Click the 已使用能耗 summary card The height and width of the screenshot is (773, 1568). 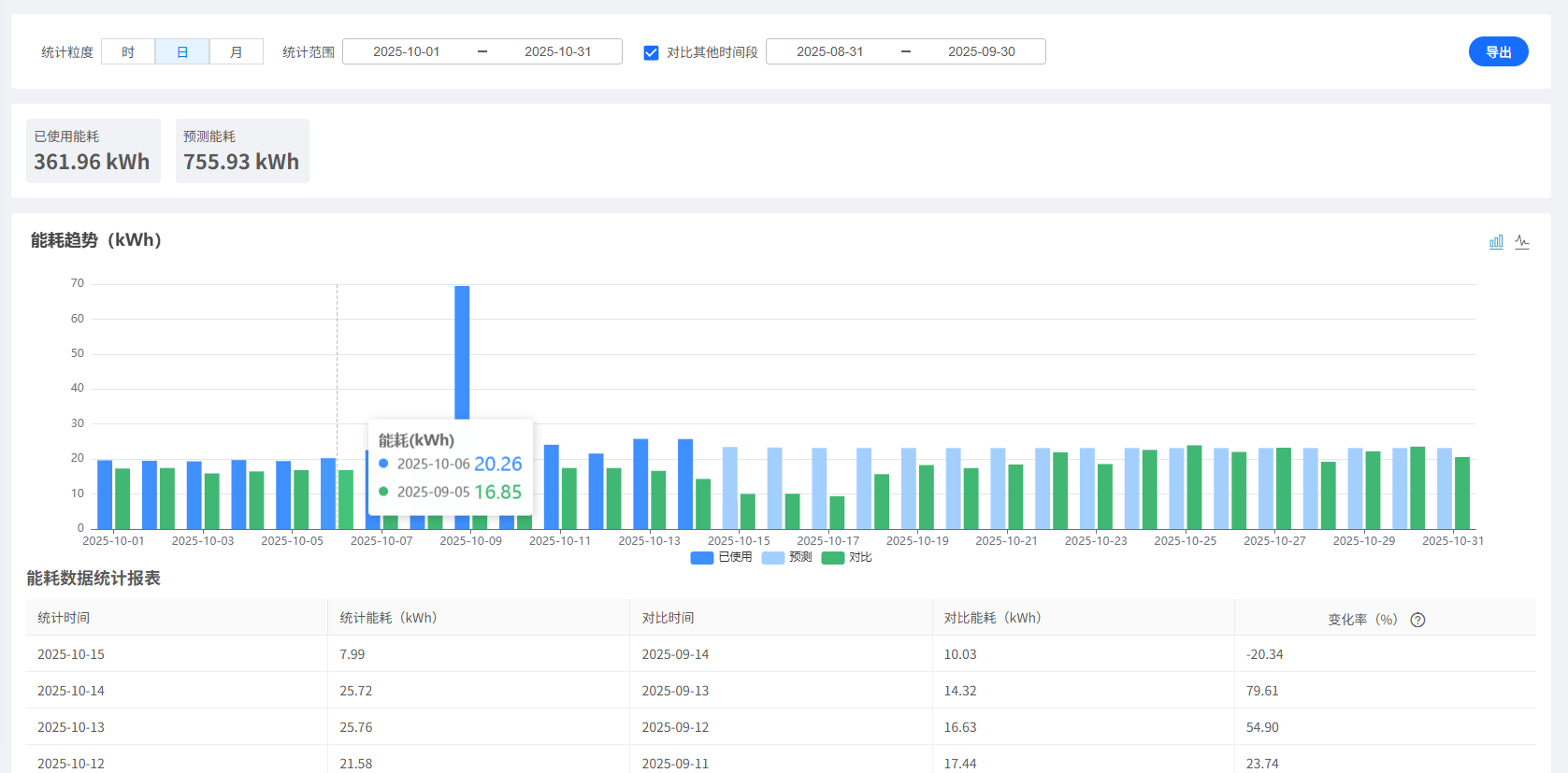[x=94, y=150]
